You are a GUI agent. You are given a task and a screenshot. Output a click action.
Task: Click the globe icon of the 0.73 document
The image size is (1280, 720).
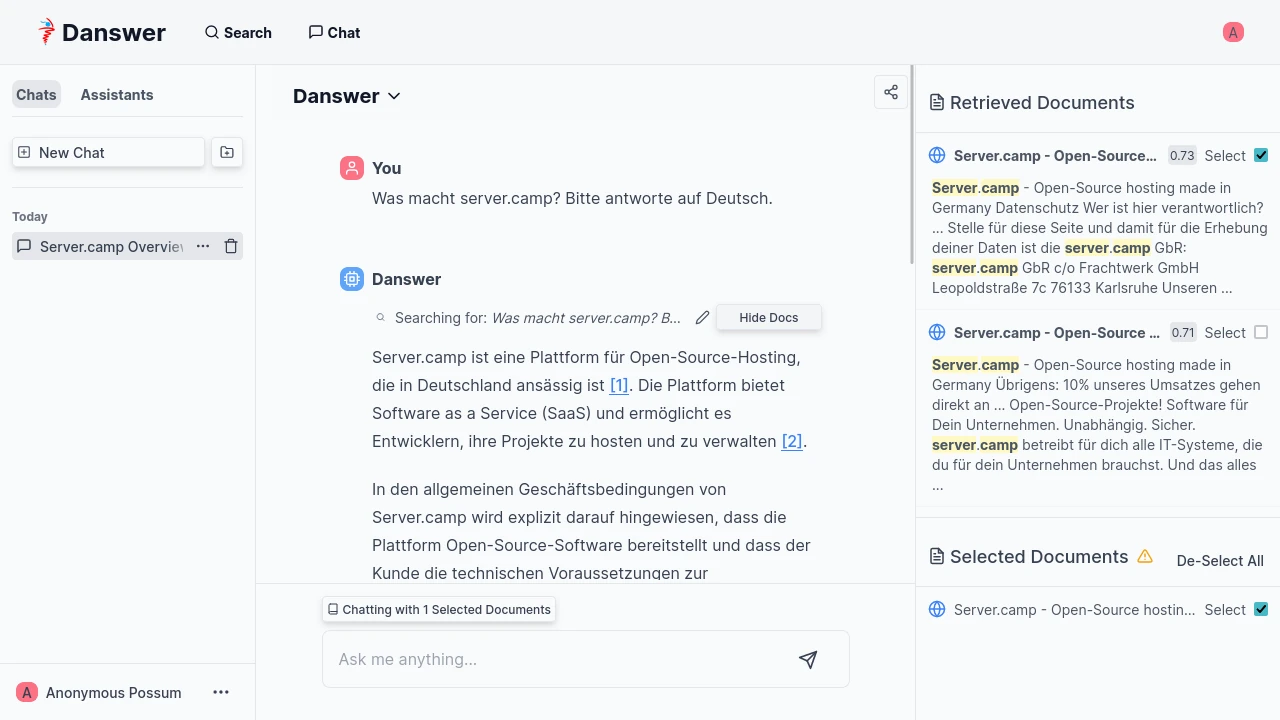[x=937, y=155]
